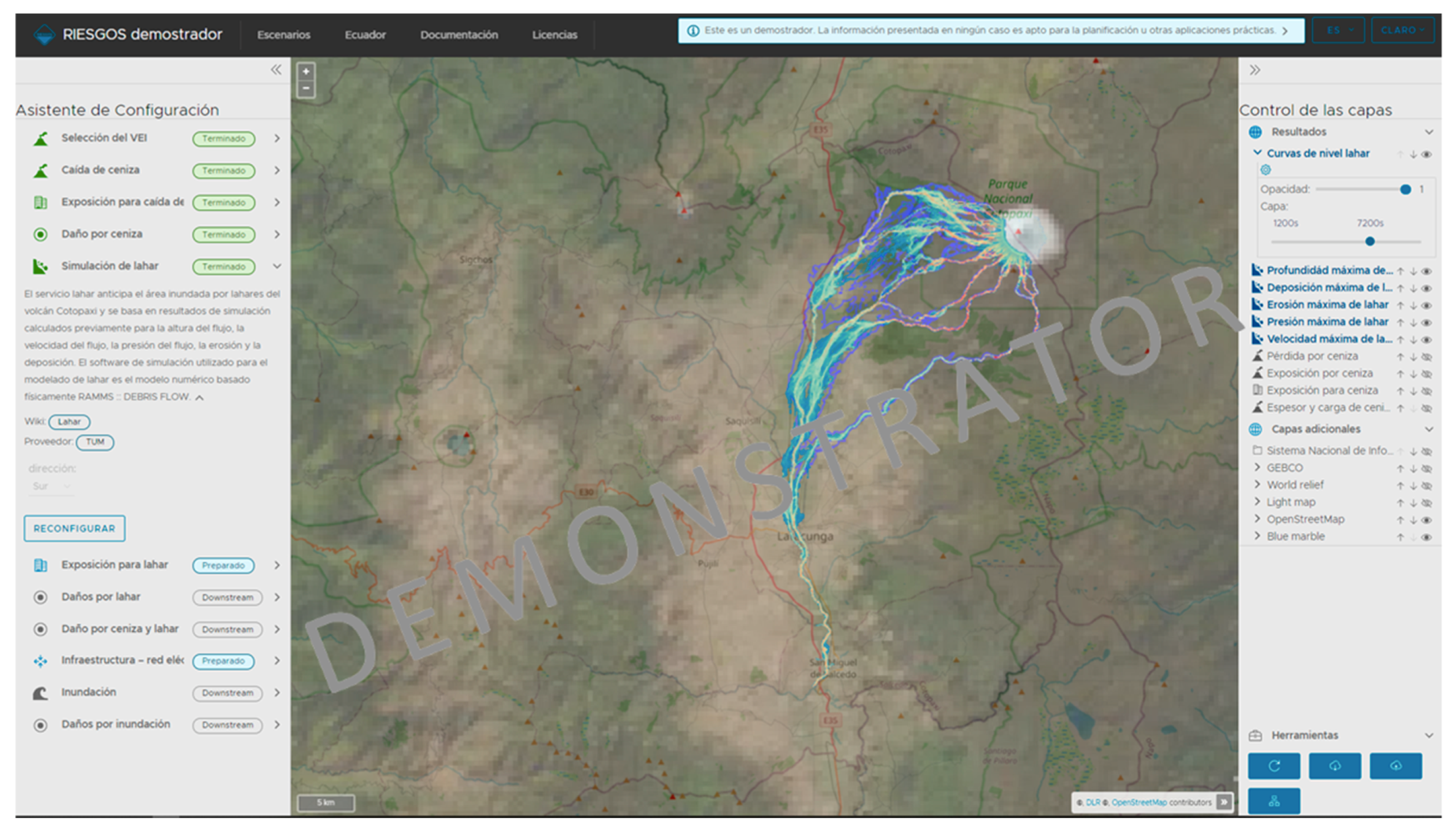Screen dimensions: 1456x832
Task: Click the cloud download tool button
Action: pyautogui.click(x=1335, y=765)
